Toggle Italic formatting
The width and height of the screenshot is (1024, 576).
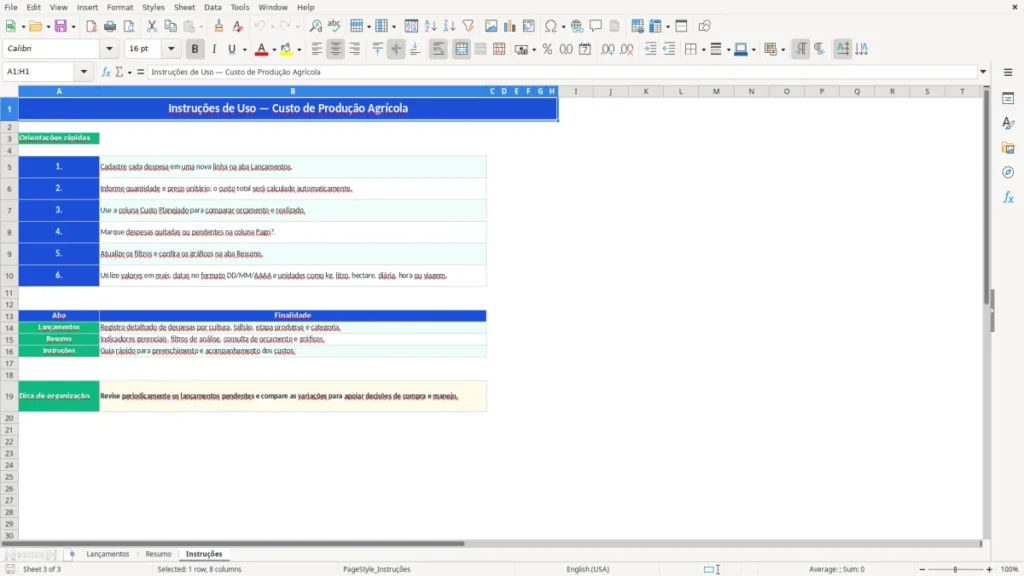(x=214, y=49)
